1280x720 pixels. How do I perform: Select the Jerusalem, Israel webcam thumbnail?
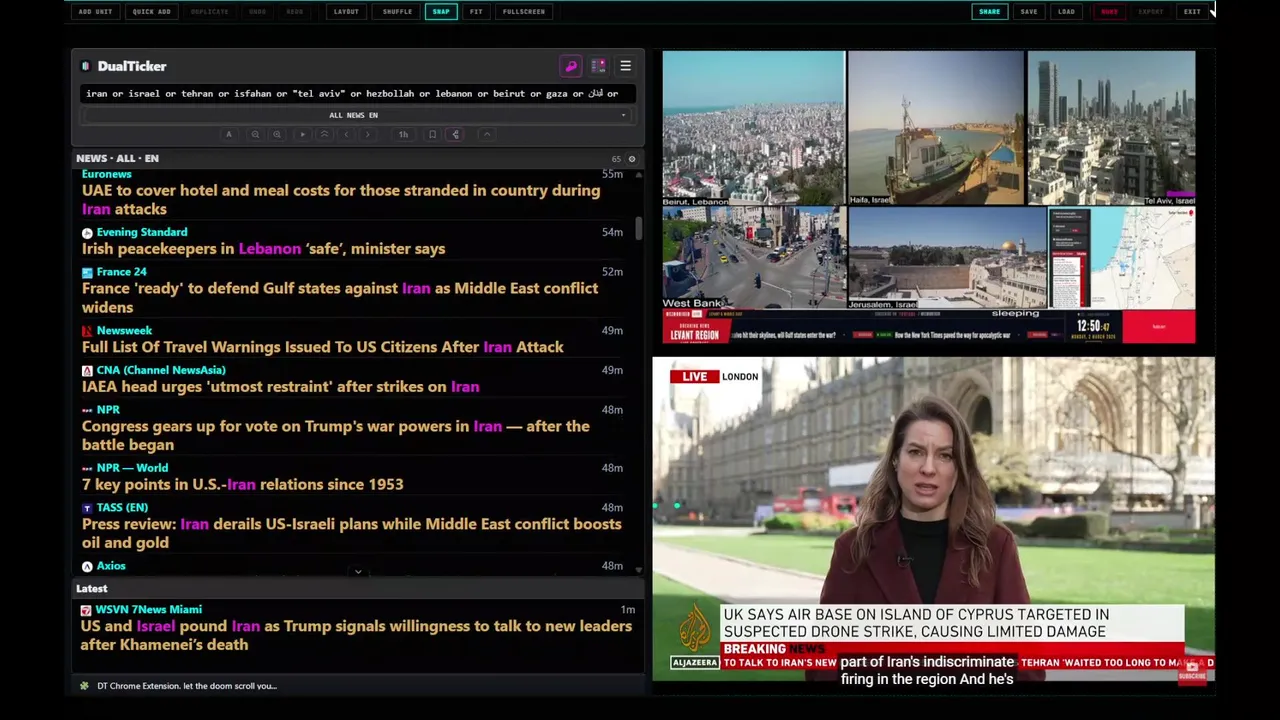[x=947, y=258]
